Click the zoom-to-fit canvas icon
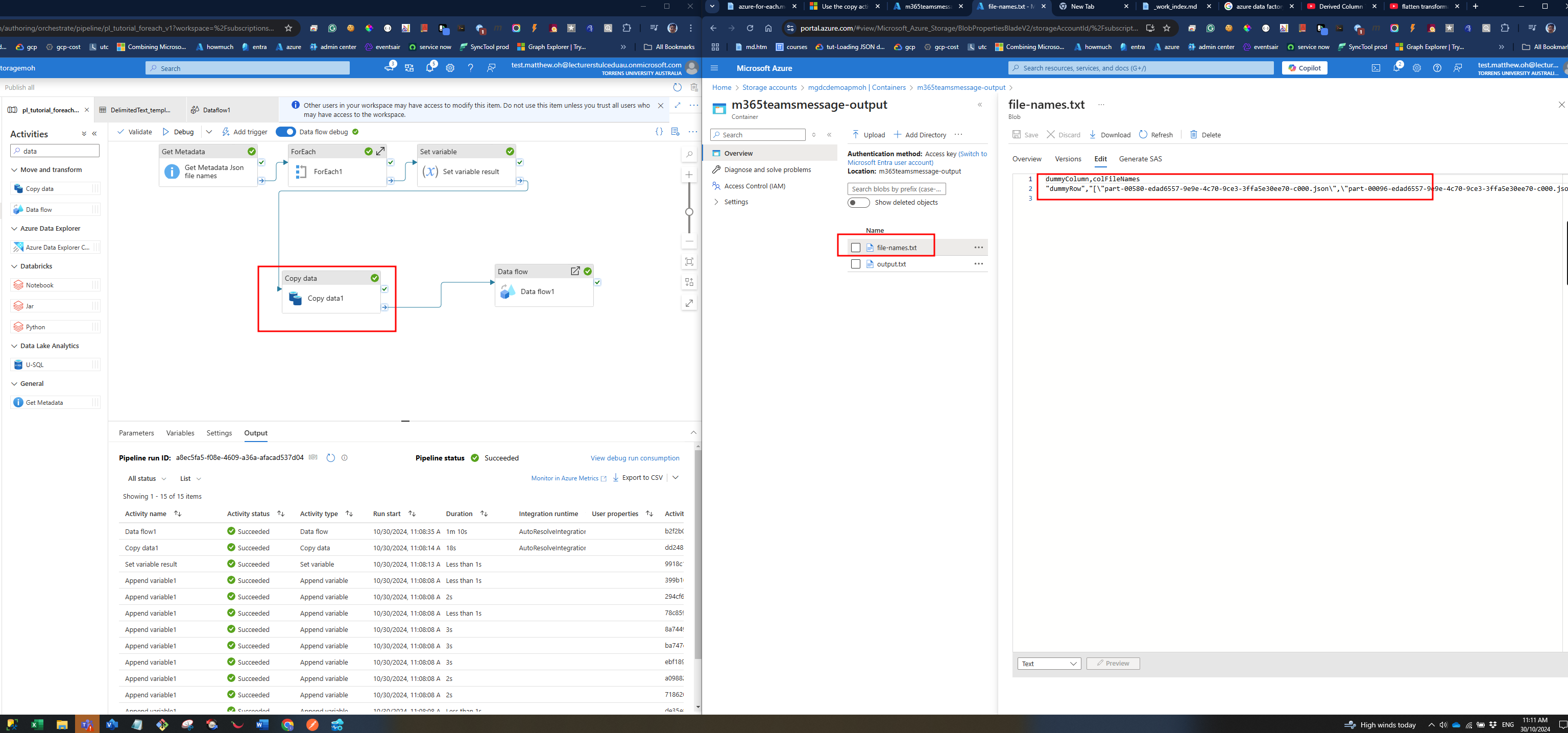The height and width of the screenshot is (733, 1568). (689, 261)
